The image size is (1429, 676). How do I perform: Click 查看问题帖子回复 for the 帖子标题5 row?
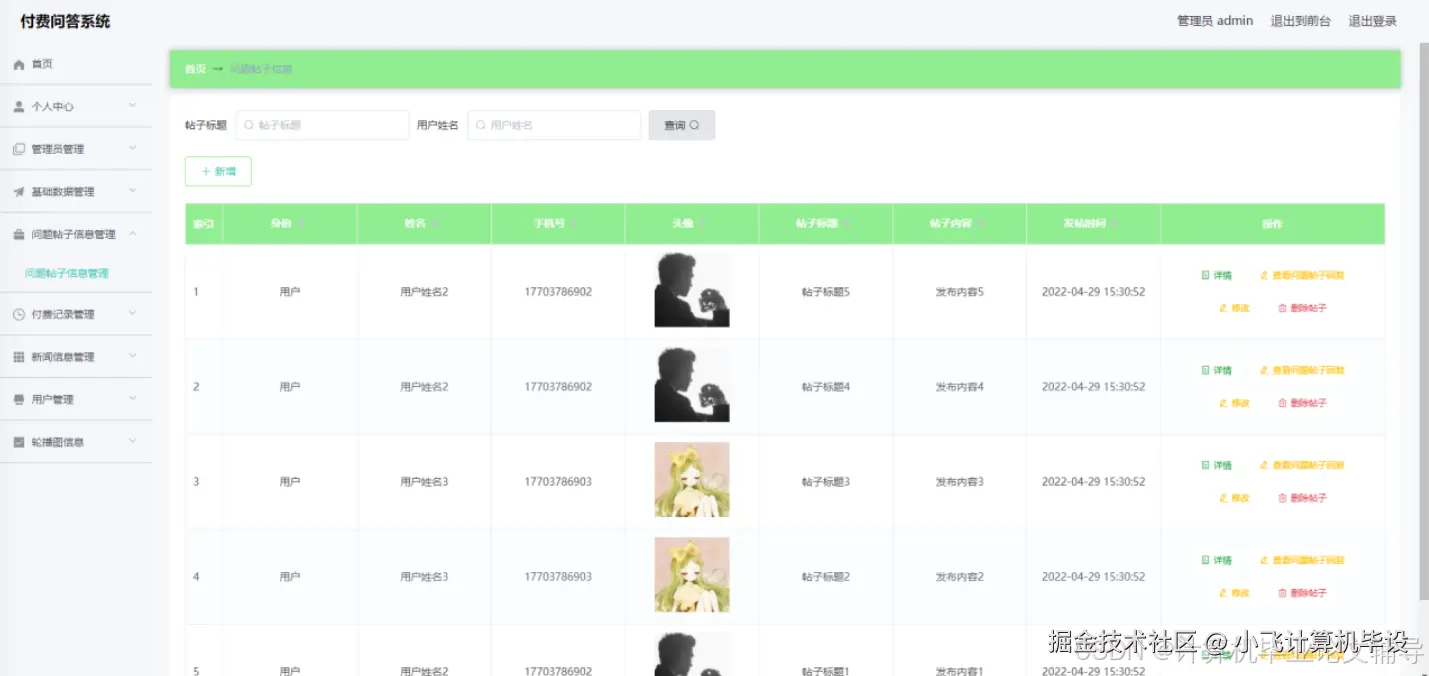[x=1302, y=275]
